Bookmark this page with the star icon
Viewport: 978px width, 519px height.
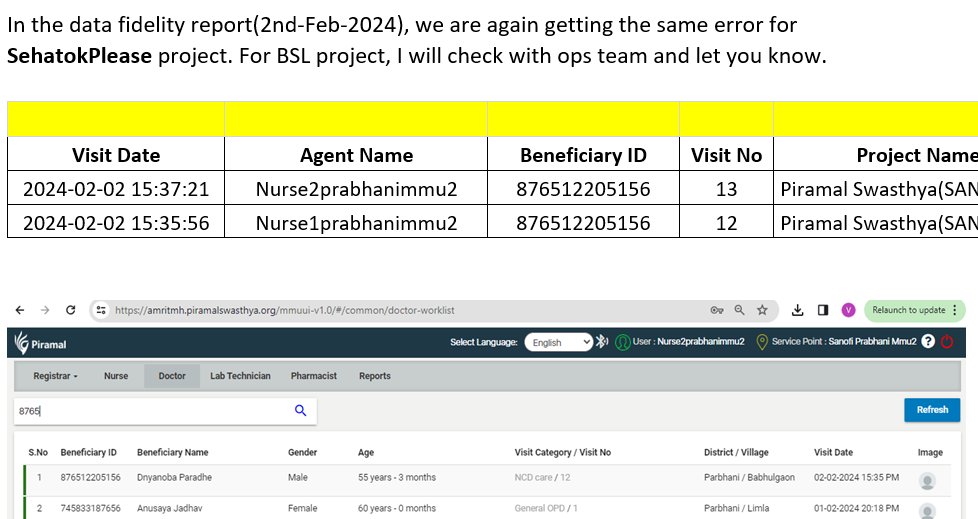(x=762, y=310)
